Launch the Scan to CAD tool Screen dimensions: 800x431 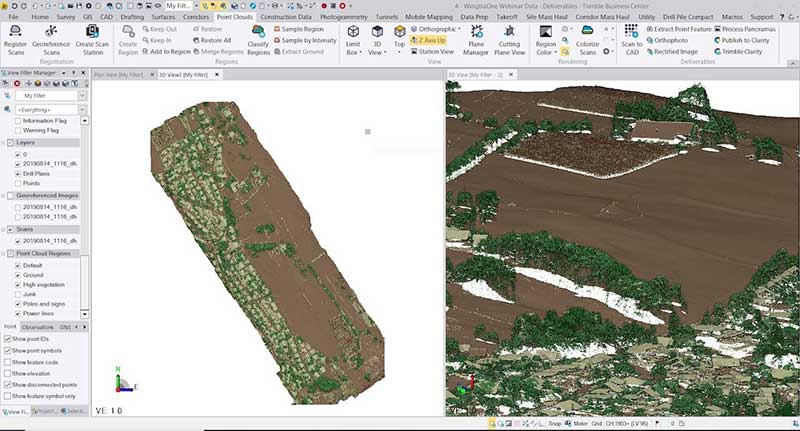(x=632, y=32)
